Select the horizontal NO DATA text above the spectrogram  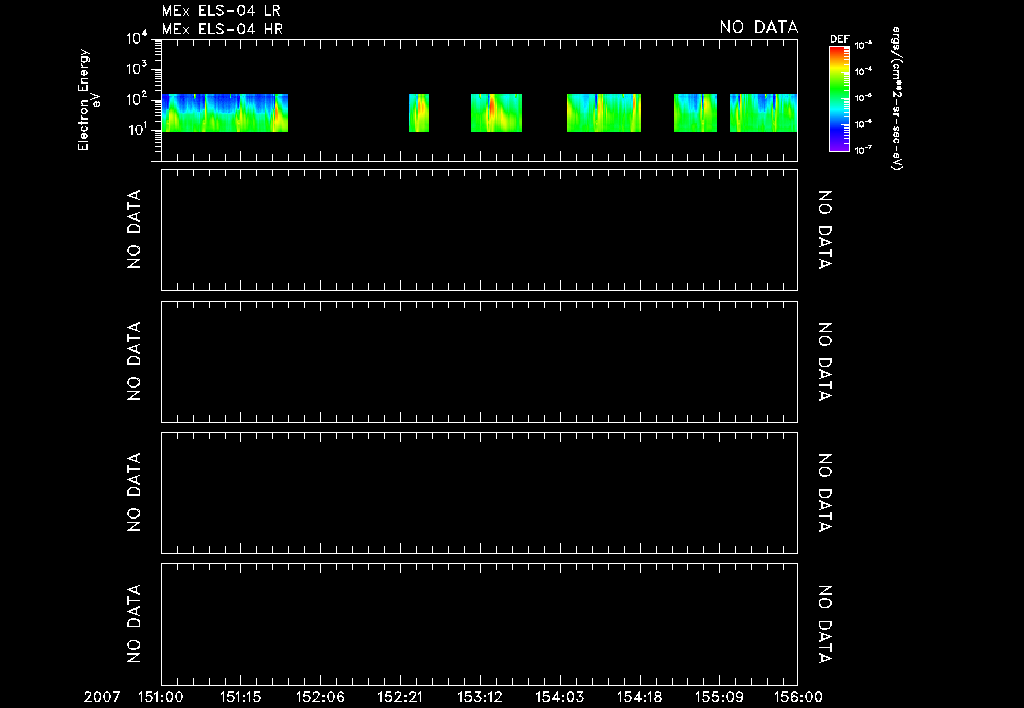click(758, 27)
